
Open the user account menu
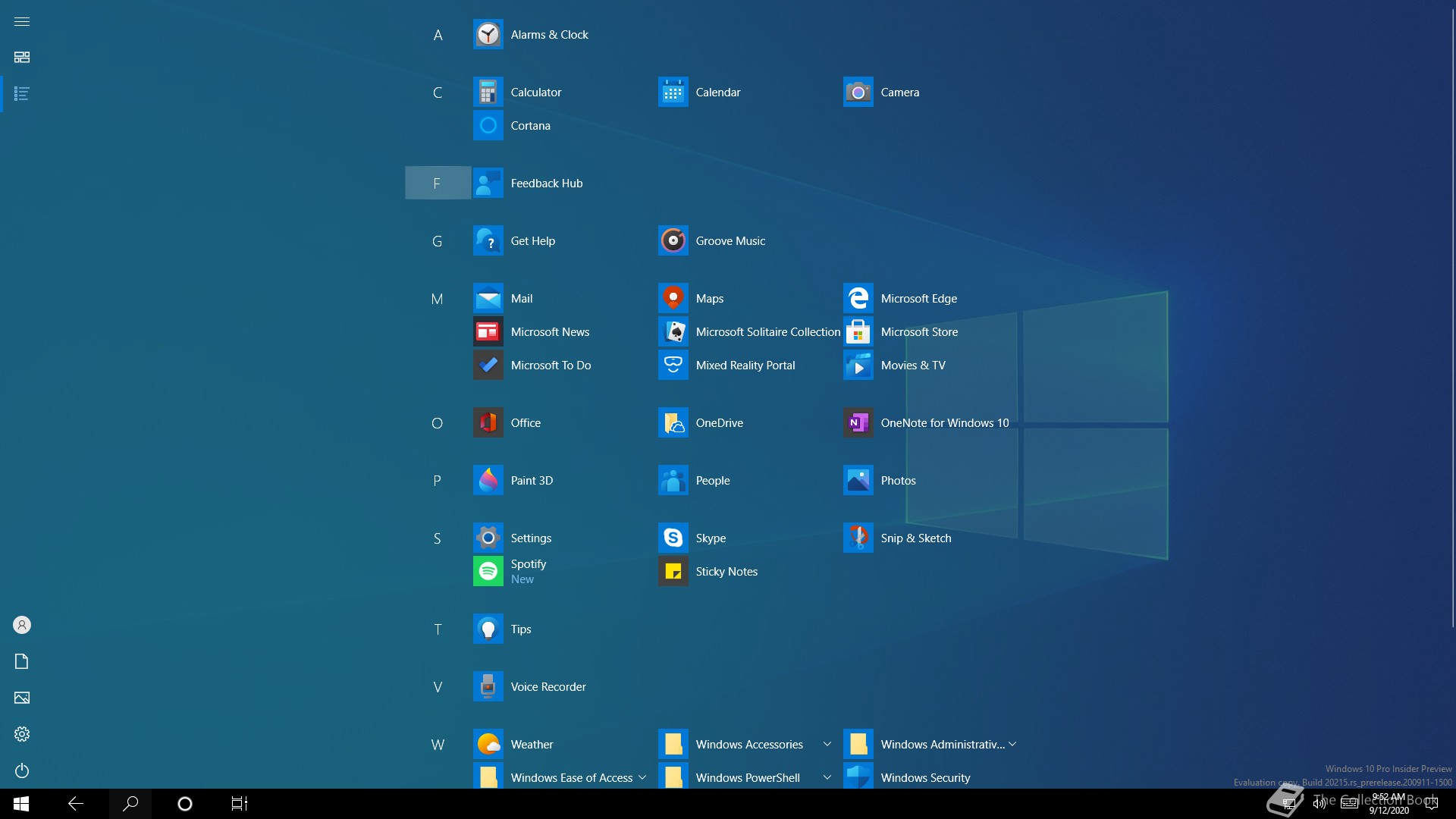tap(22, 625)
